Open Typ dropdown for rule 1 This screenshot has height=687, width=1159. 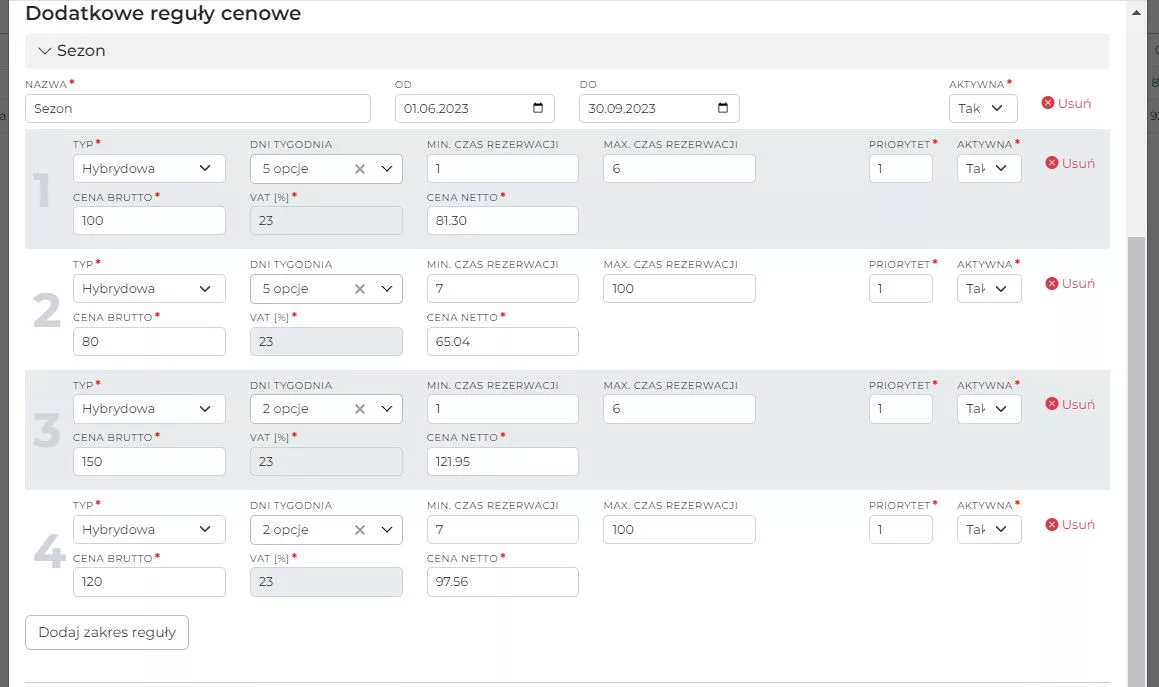[149, 169]
